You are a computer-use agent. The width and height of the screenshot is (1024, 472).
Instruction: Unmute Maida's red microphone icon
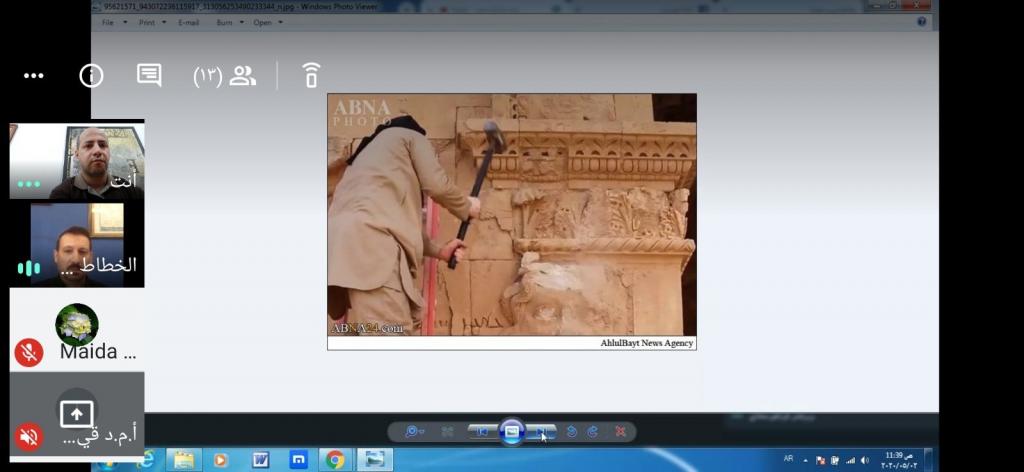point(29,352)
